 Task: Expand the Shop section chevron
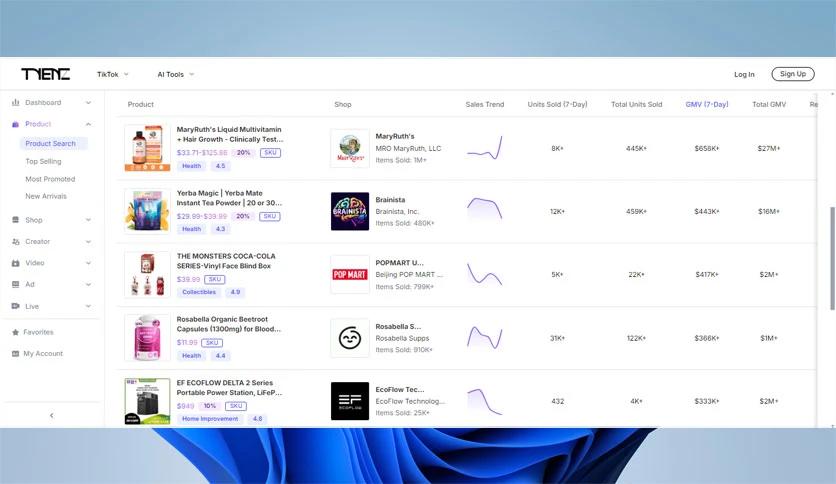pos(89,220)
